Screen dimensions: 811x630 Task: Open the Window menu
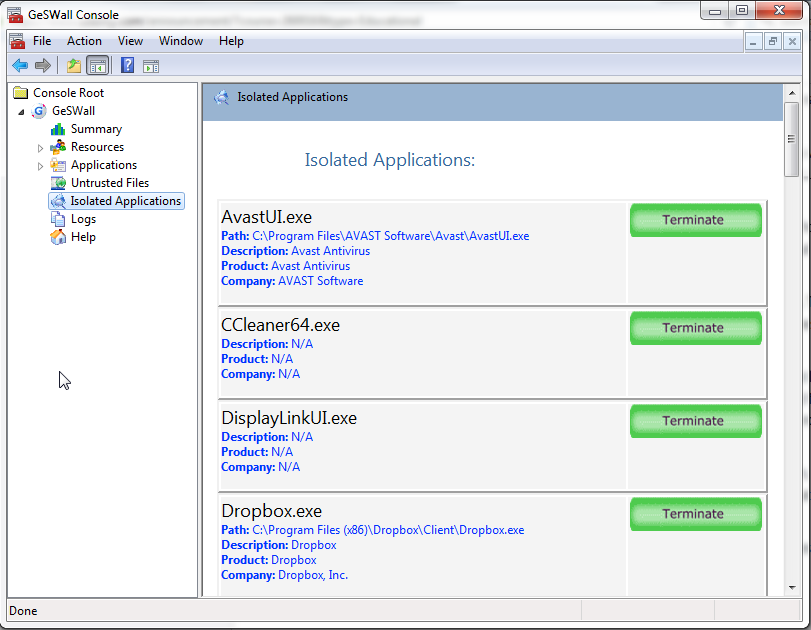pyautogui.click(x=181, y=41)
